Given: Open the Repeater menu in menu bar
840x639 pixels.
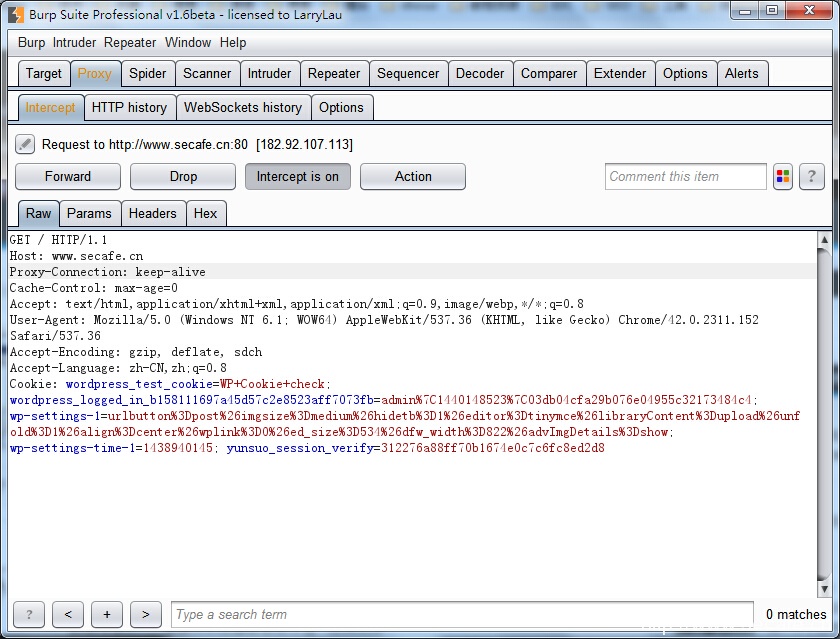Looking at the screenshot, I should pyautogui.click(x=130, y=42).
